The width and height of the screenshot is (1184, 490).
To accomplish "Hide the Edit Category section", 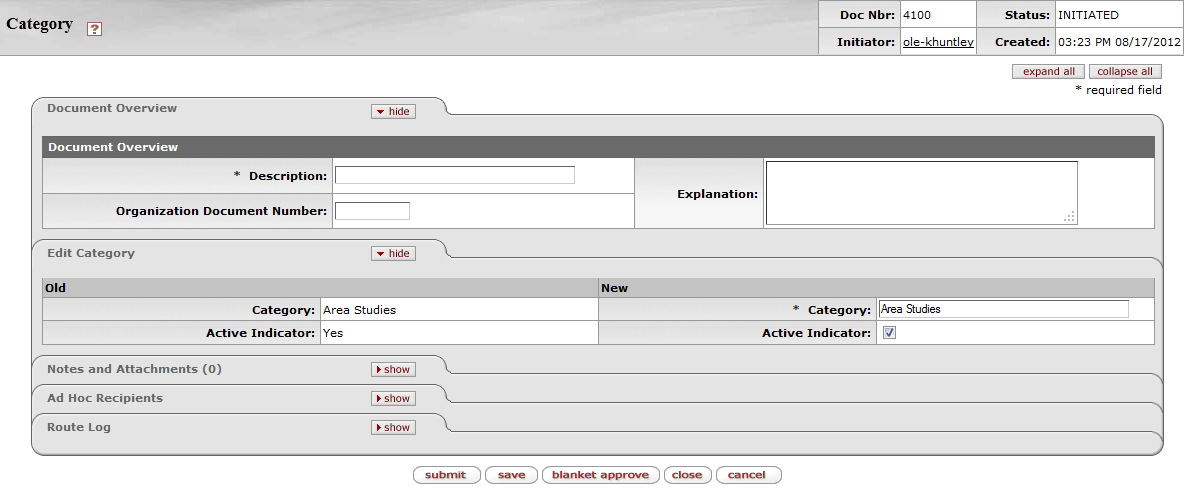I will 393,253.
